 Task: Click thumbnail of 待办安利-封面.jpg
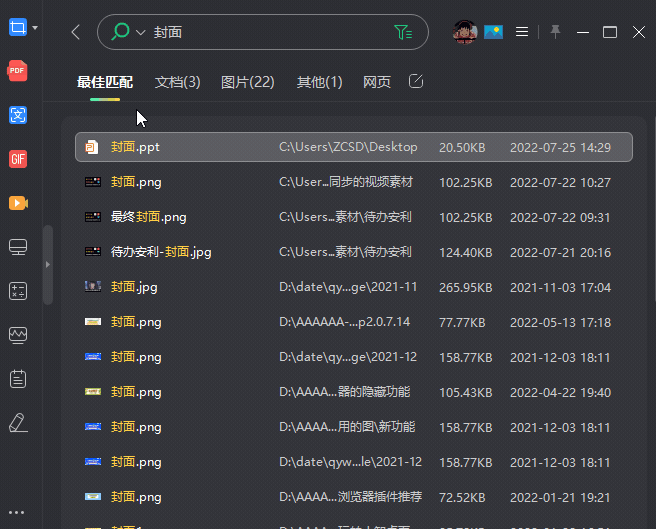coord(93,252)
